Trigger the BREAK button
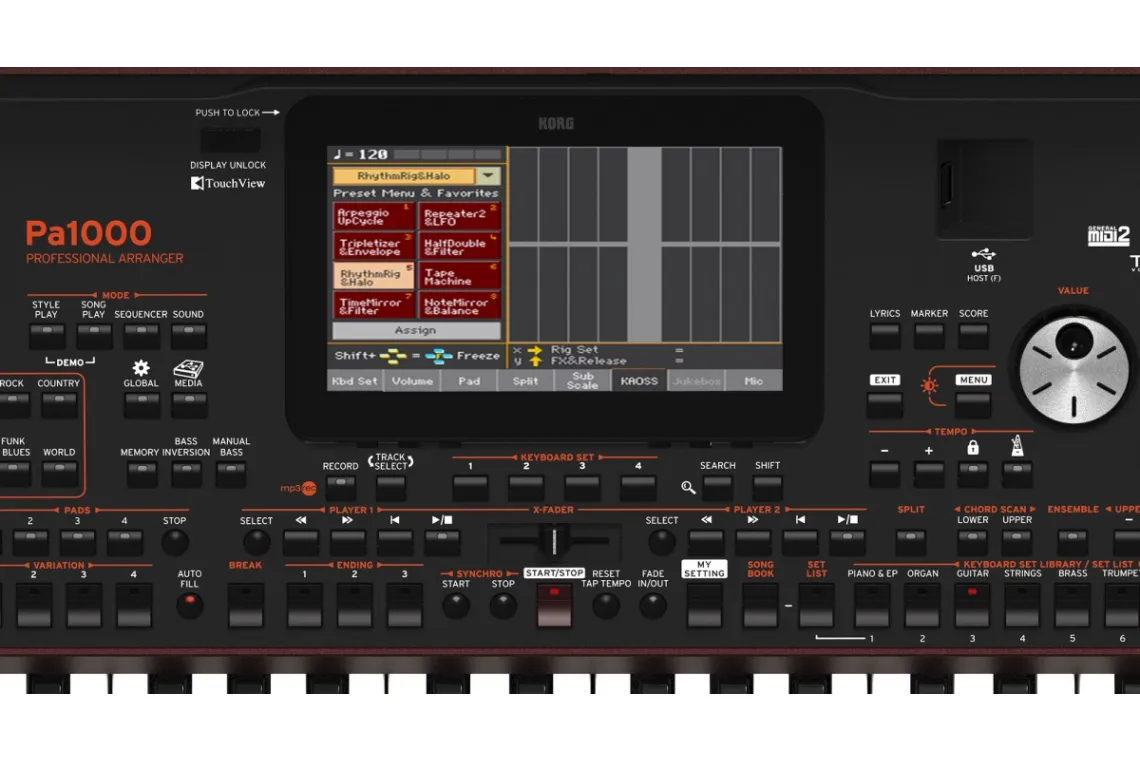 coord(246,605)
